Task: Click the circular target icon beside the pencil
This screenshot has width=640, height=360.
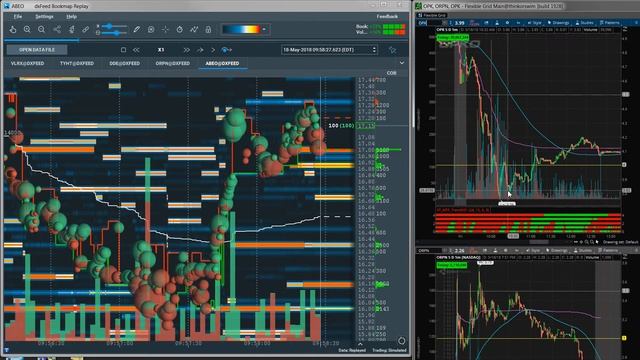Action: pos(151,29)
